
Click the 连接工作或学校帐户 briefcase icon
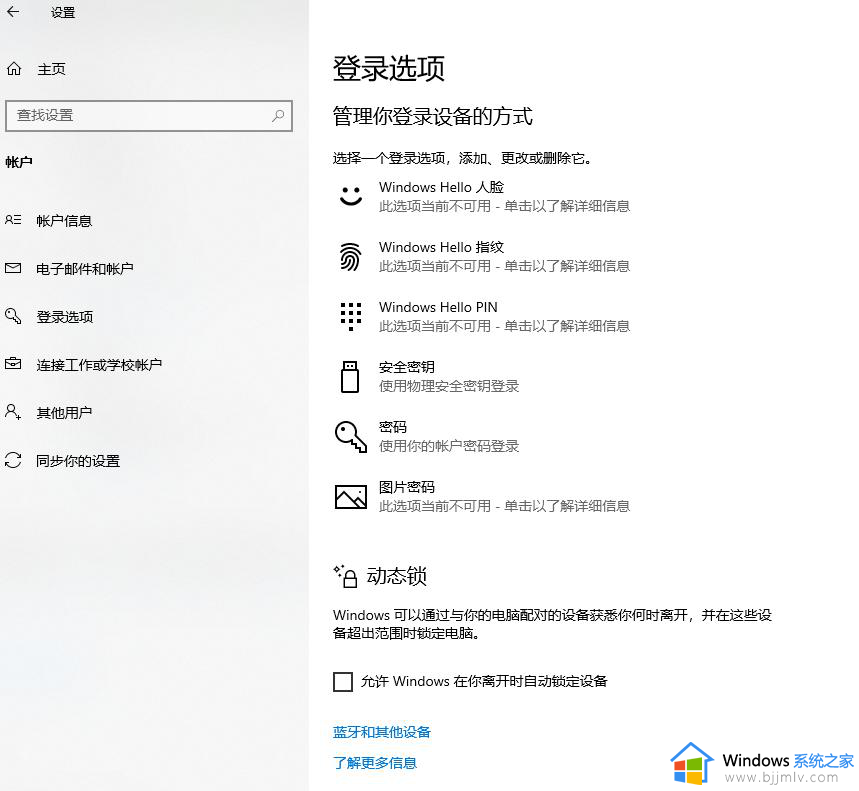pyautogui.click(x=13, y=363)
